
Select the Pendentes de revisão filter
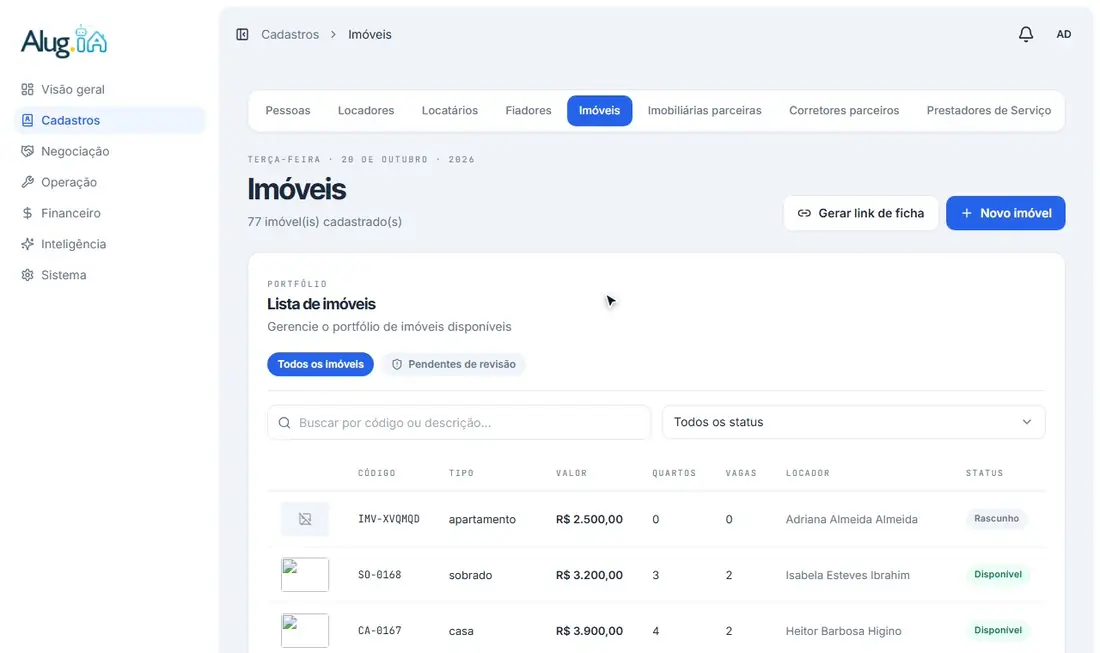point(453,364)
